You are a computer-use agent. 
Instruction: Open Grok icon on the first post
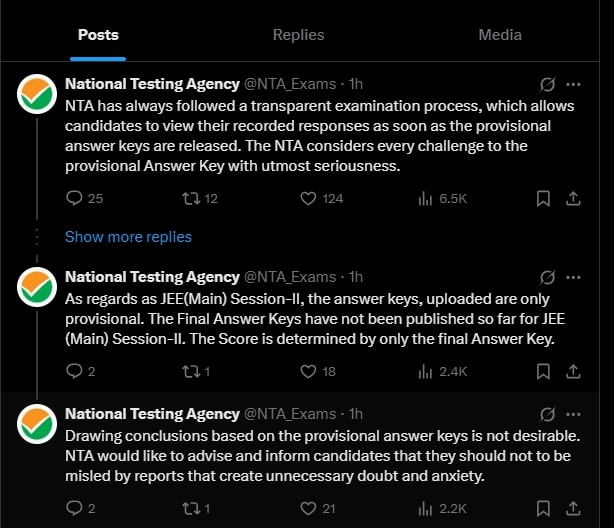(x=547, y=84)
